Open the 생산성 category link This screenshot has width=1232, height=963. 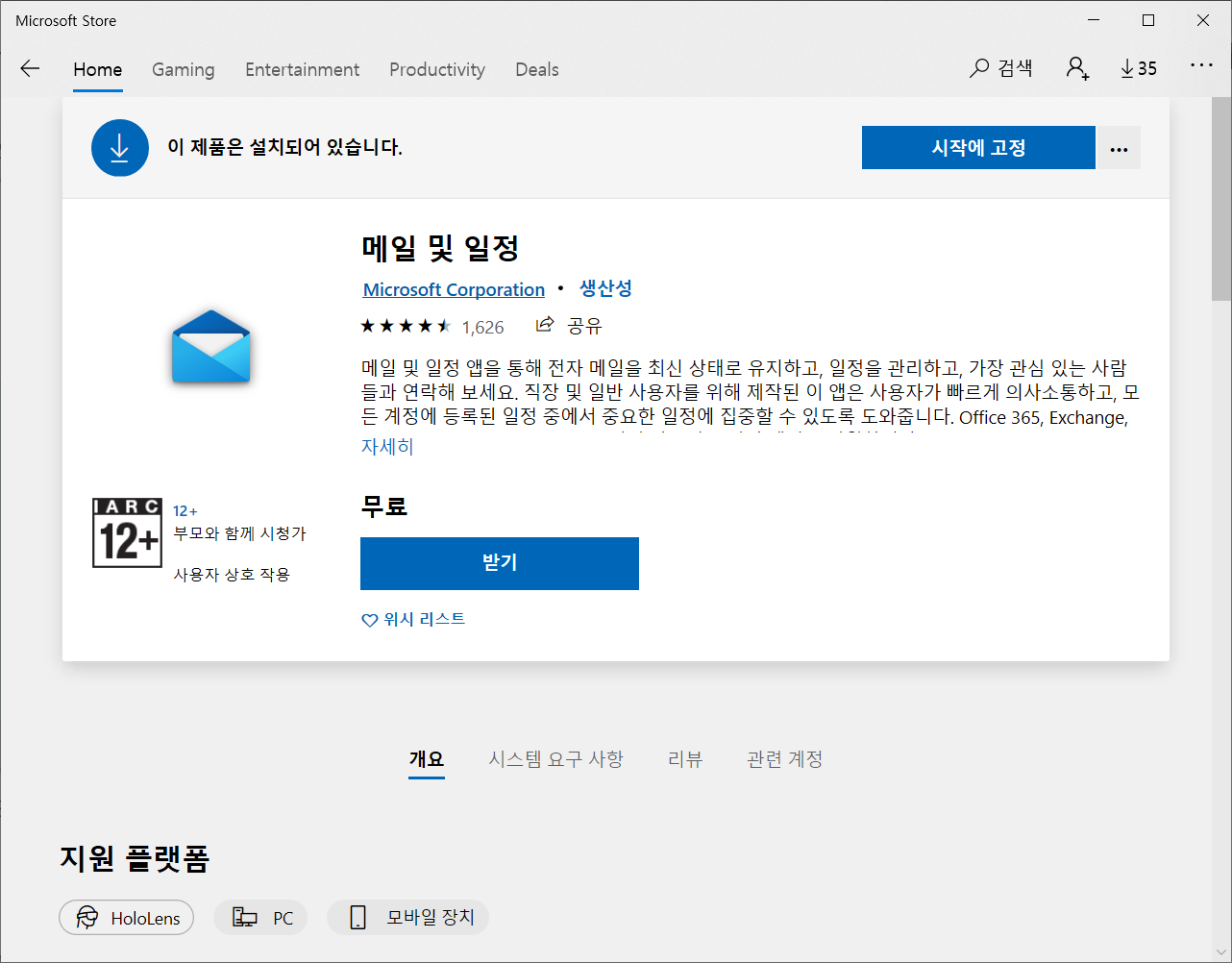(606, 288)
